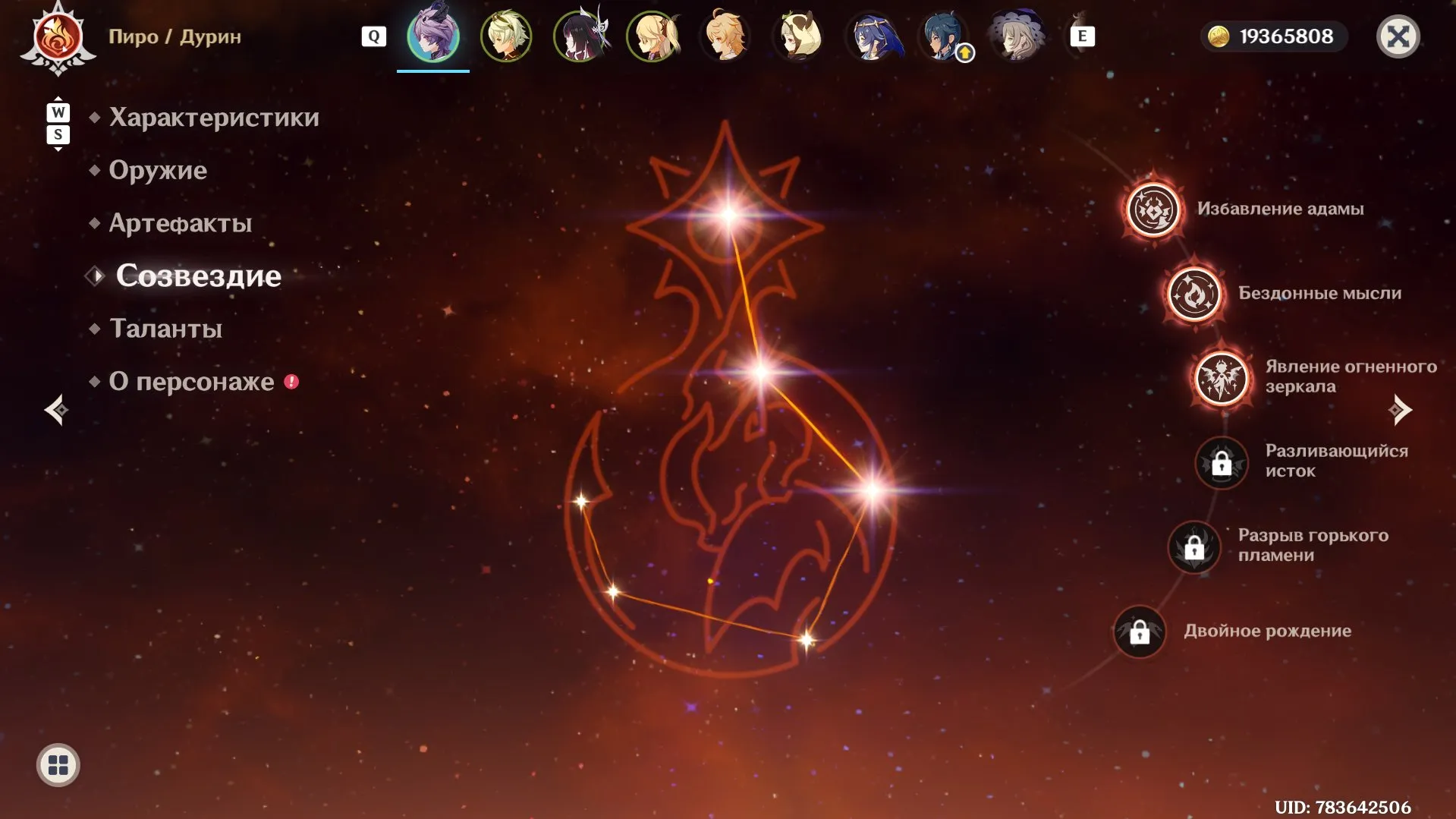
Task: Go to previous character with left arrow
Action: pyautogui.click(x=56, y=411)
